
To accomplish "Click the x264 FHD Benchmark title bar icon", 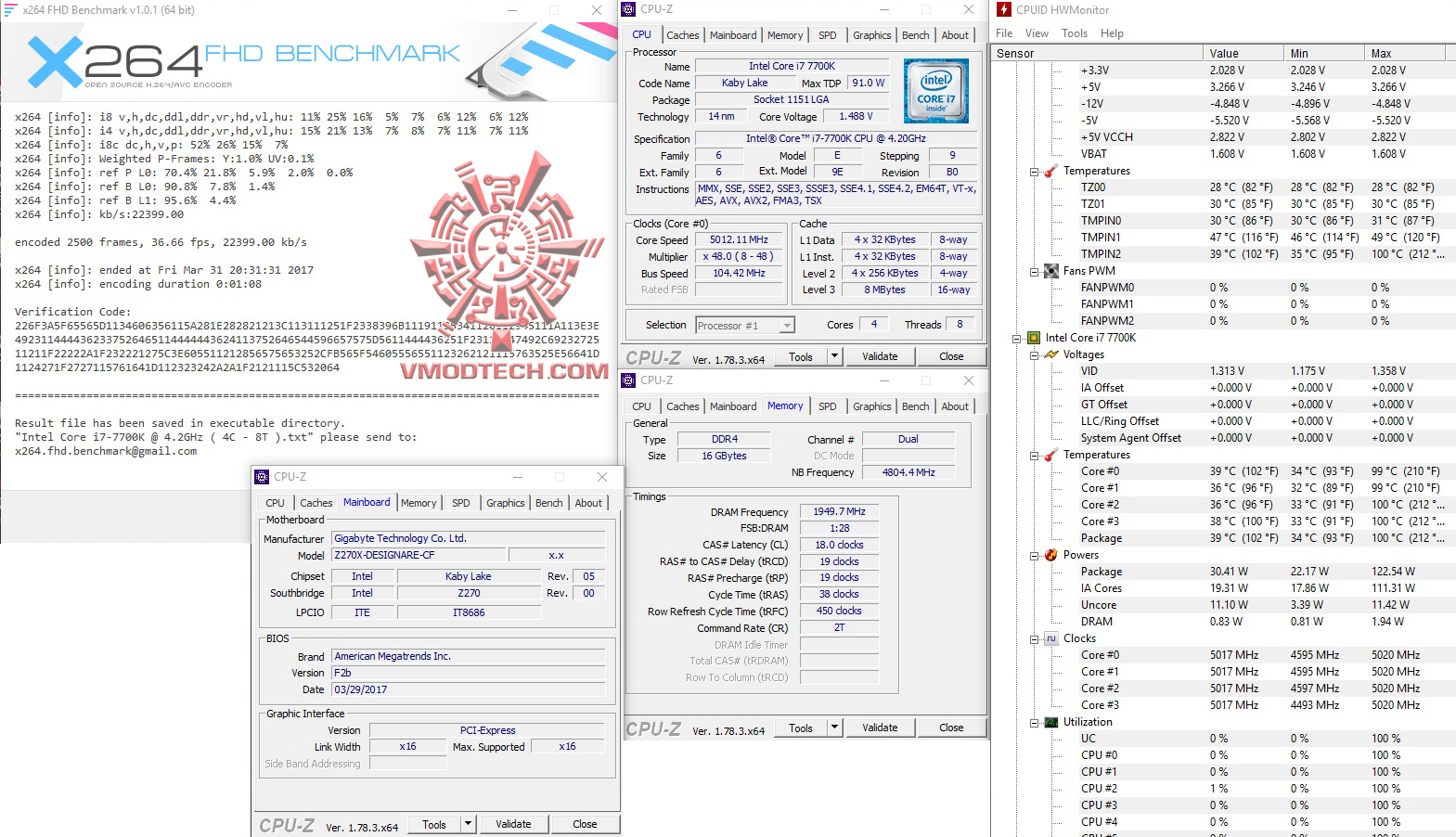I will coord(10,10).
